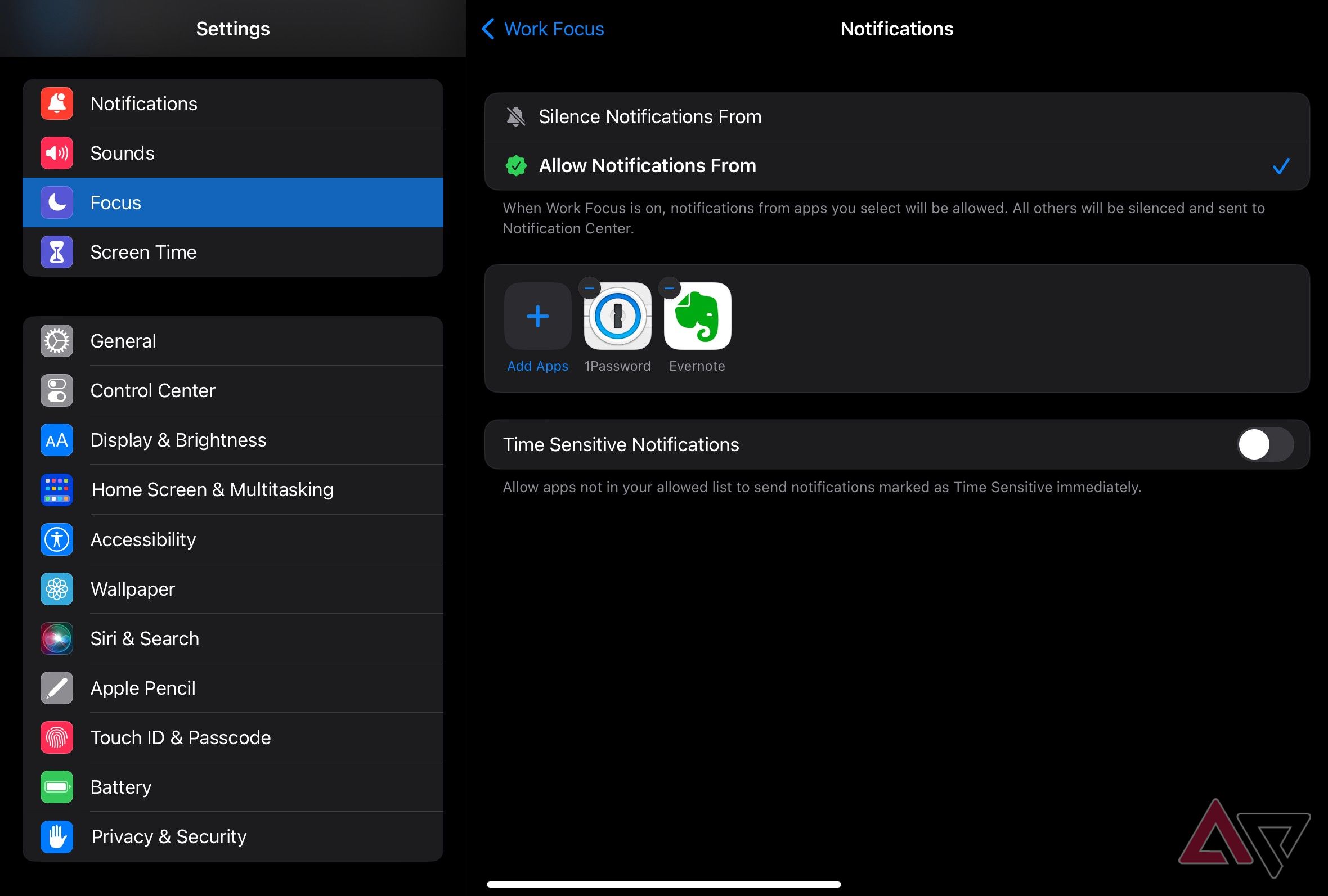This screenshot has height=896, width=1328.
Task: Click the Accessibility figure icon
Action: pos(56,539)
